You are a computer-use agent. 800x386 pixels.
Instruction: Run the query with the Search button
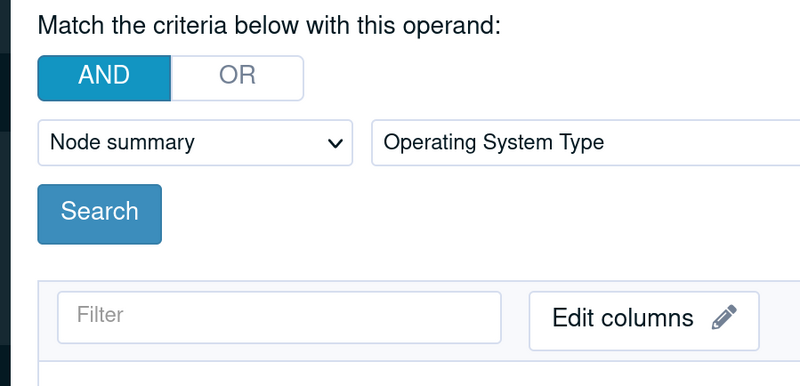click(x=99, y=214)
